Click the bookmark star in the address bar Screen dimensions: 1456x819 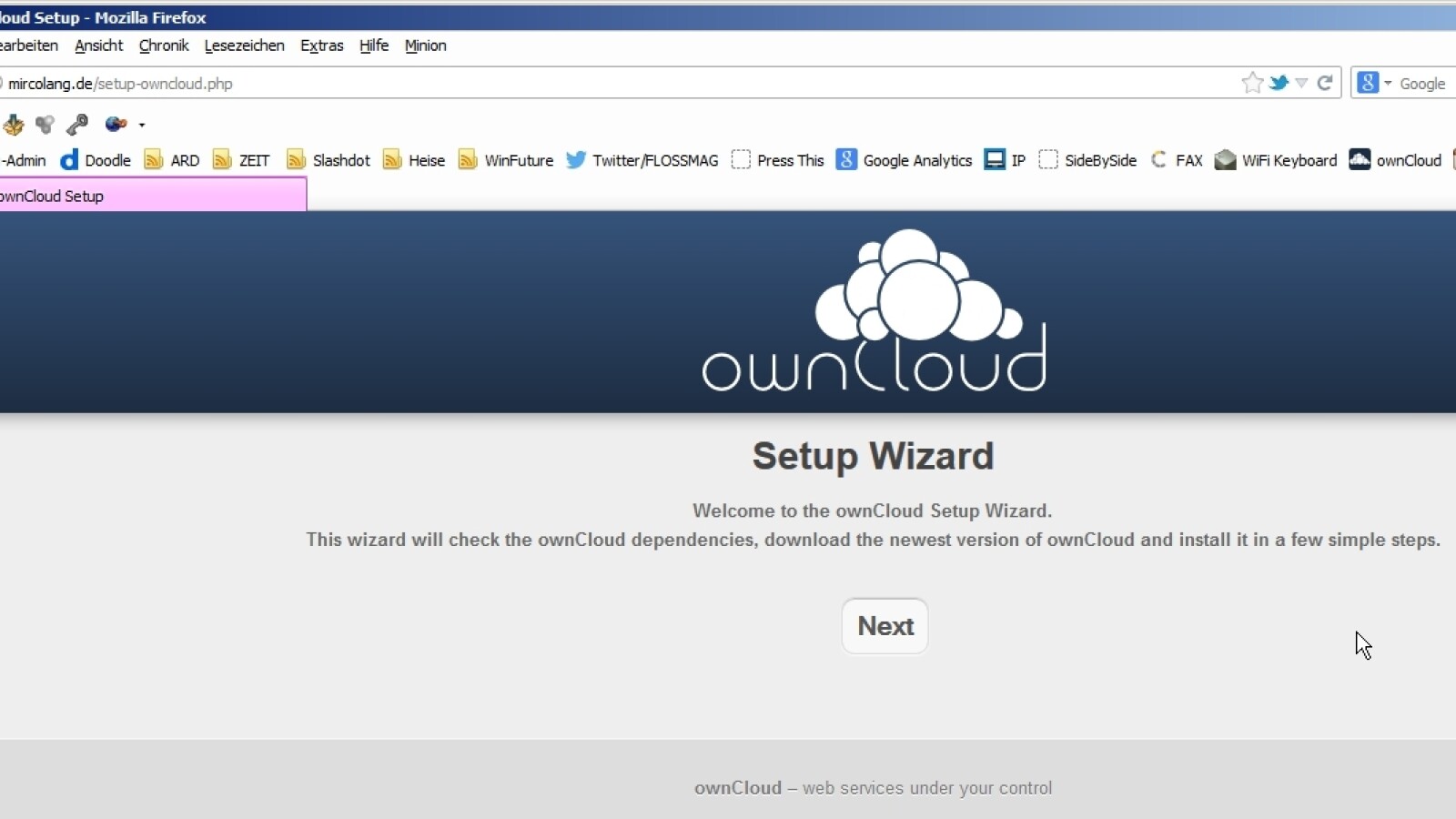tap(1254, 82)
